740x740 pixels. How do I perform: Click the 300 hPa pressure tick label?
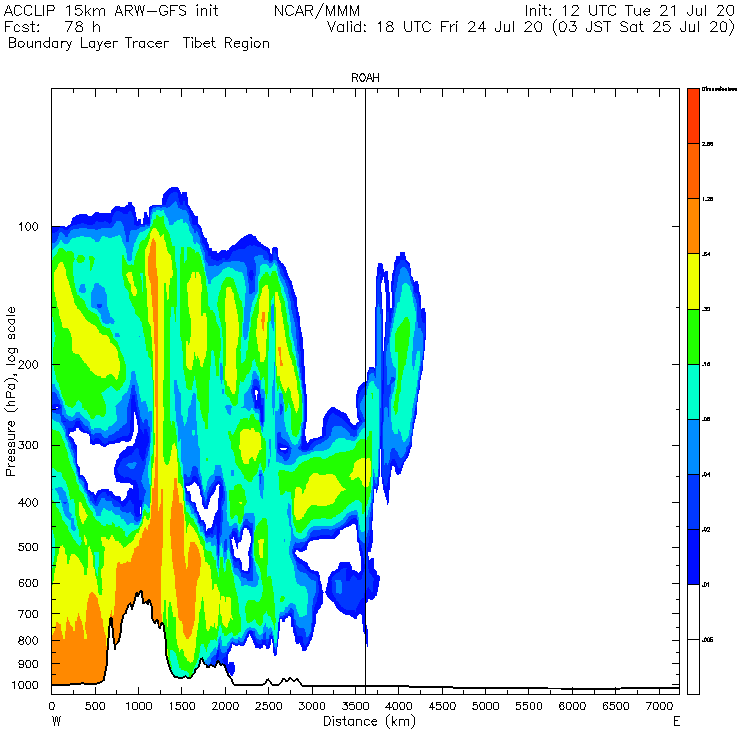tap(28, 445)
